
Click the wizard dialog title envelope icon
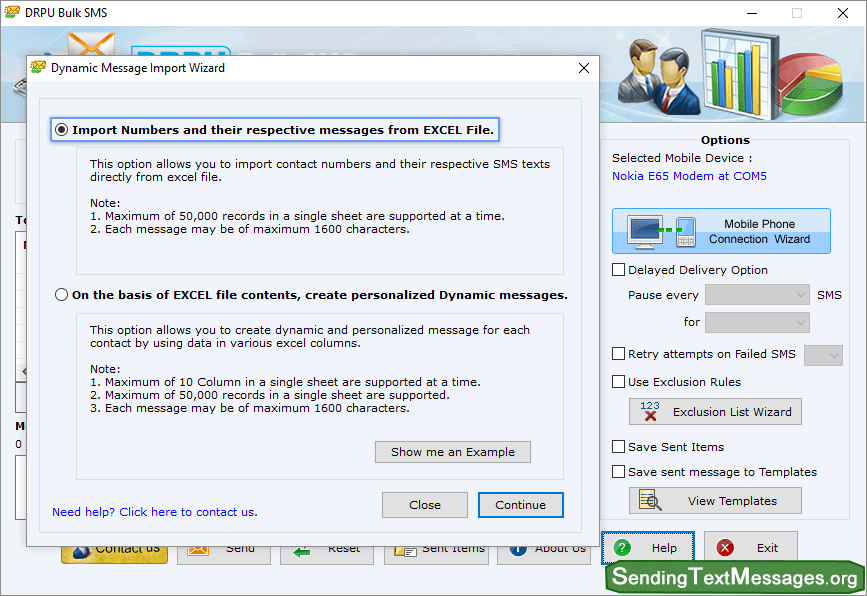[x=38, y=67]
